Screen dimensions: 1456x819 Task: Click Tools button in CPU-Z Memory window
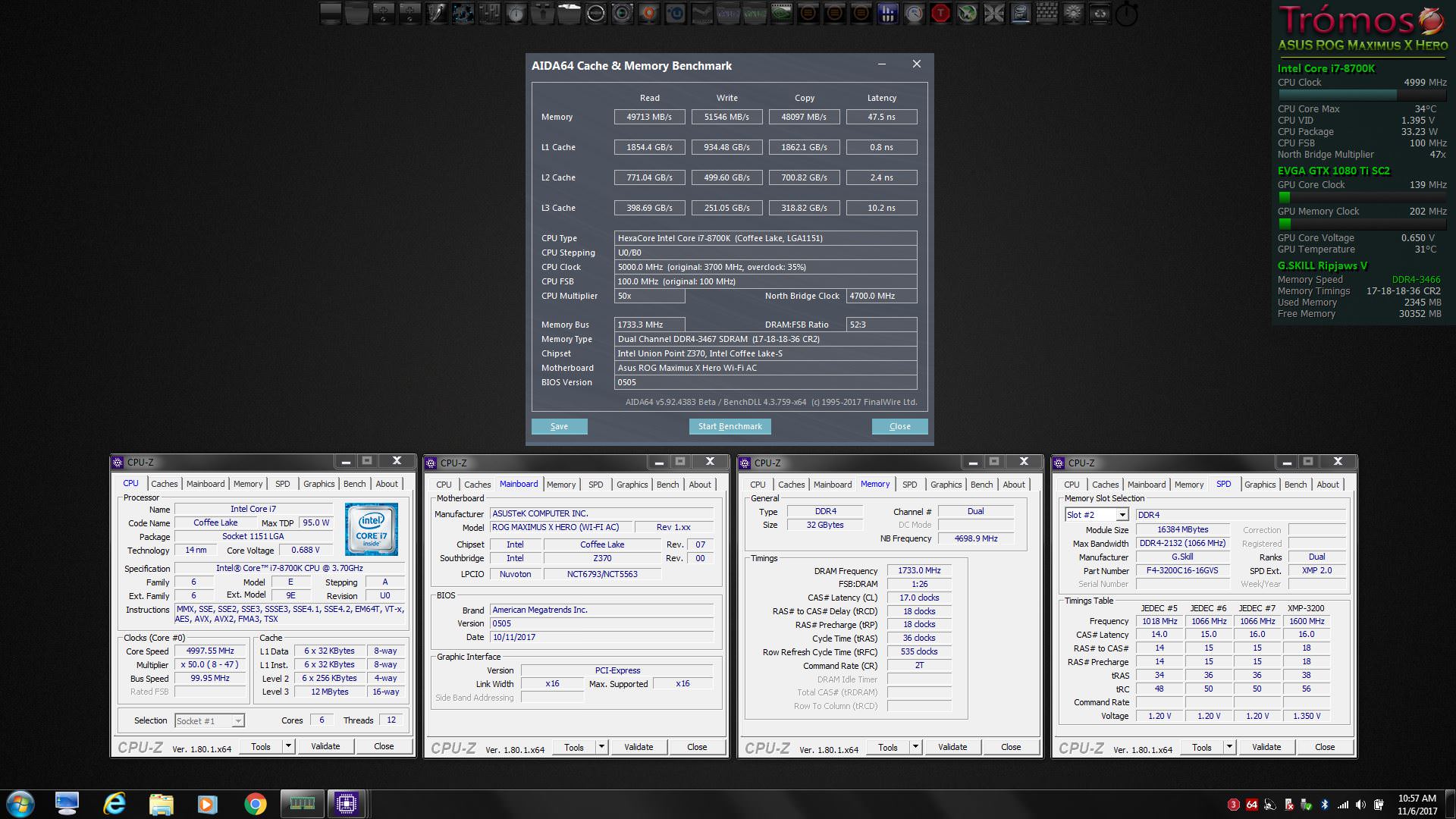[x=887, y=747]
